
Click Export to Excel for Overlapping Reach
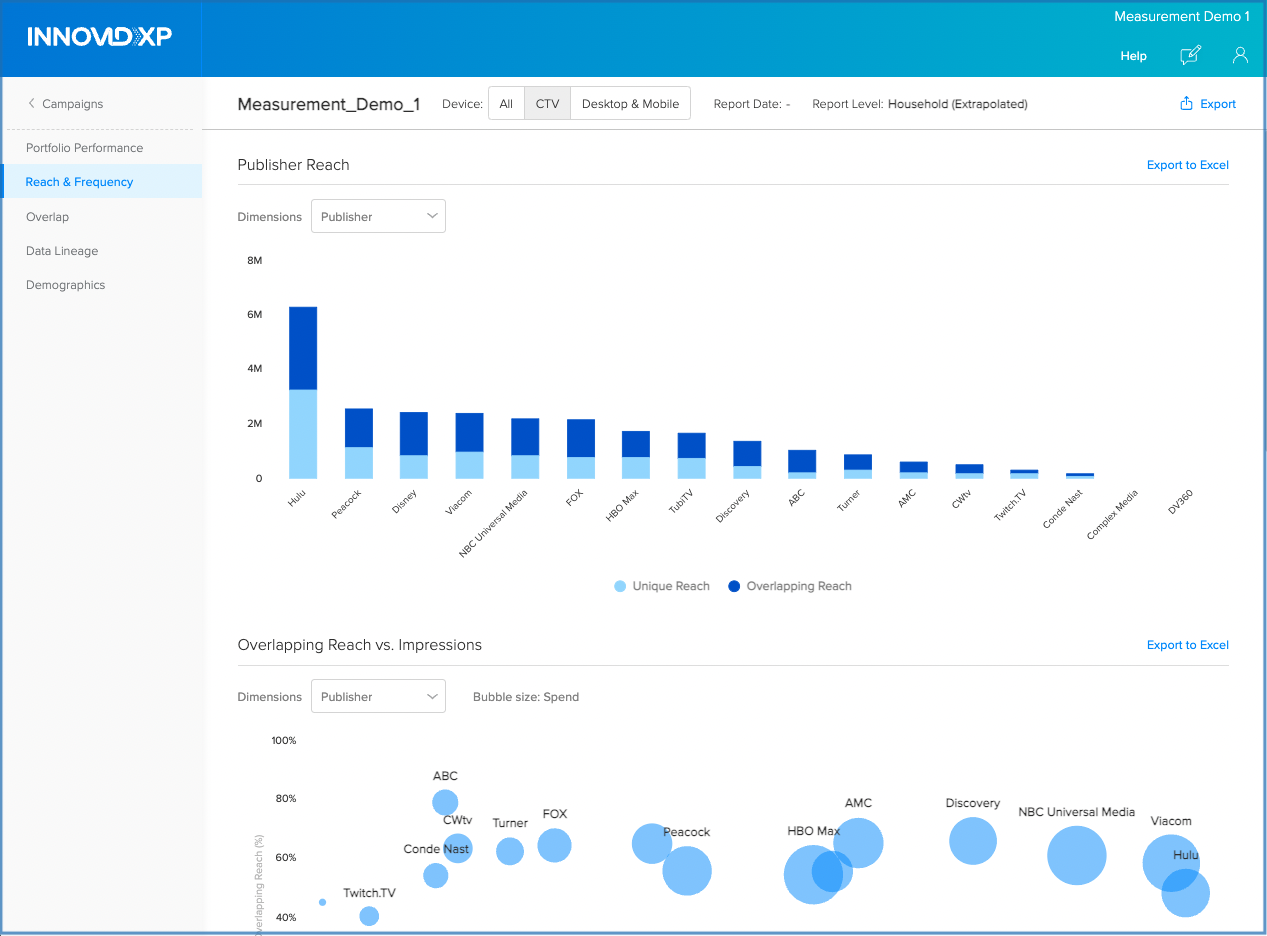tap(1187, 645)
